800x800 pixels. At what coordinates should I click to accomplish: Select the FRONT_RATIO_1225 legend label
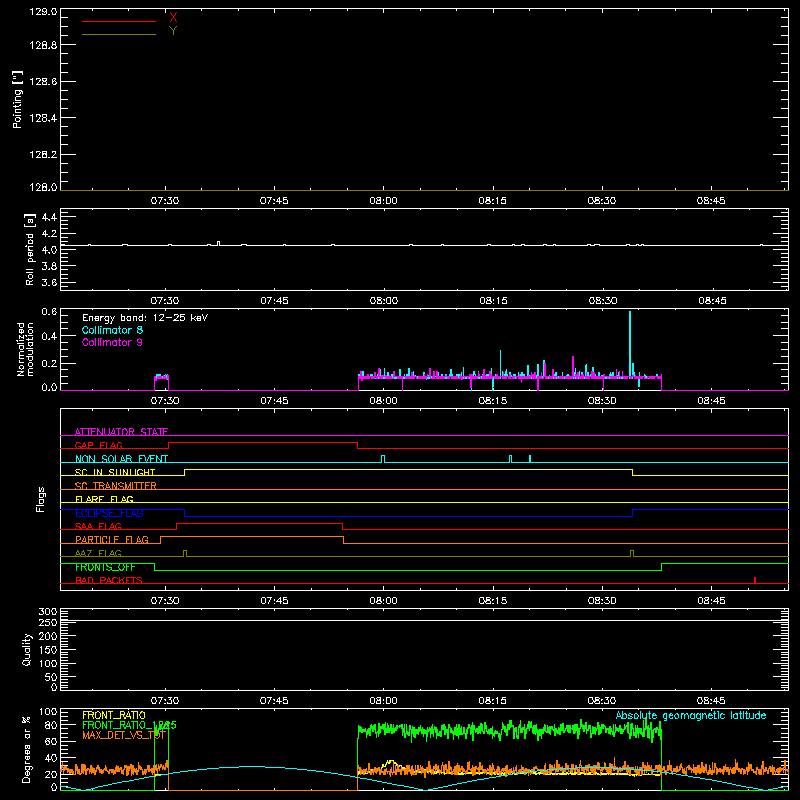coord(129,725)
